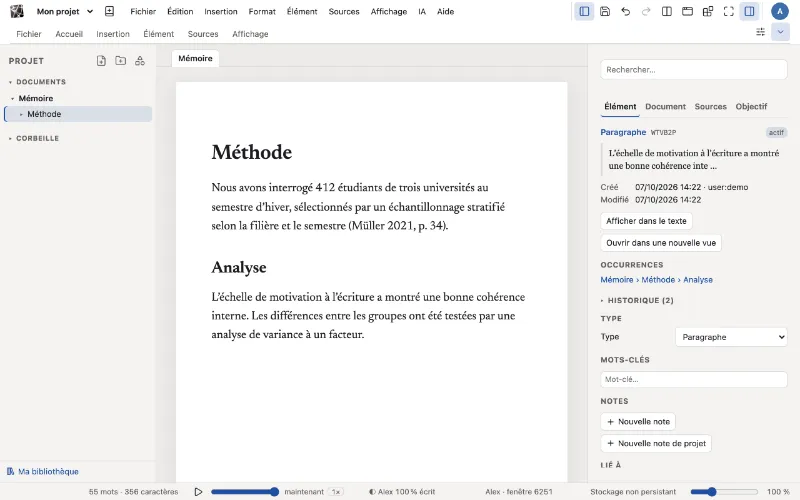The image size is (800, 500).
Task: Switch to the Objectif inspector tab
Action: (751, 107)
